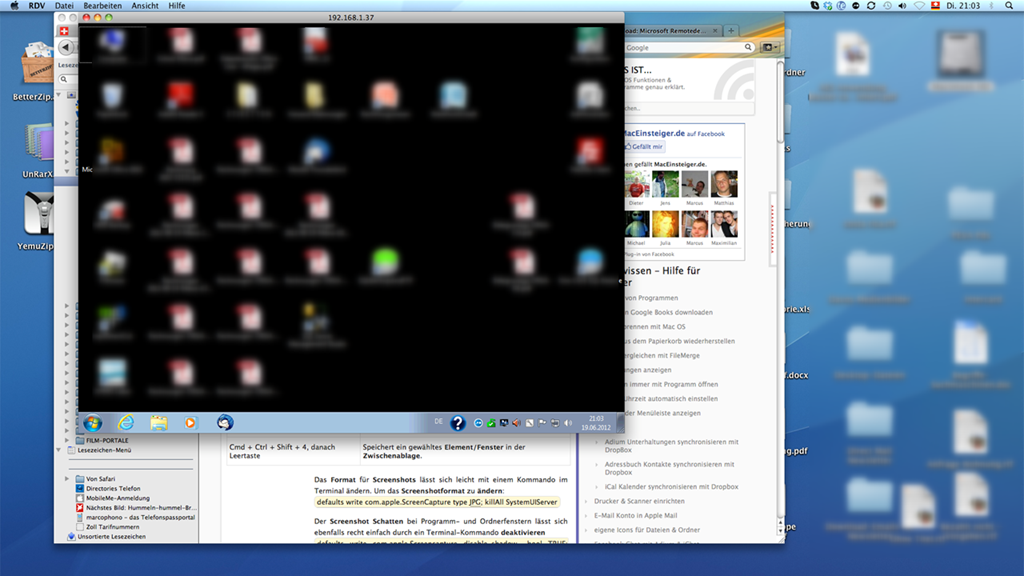Open Time Machine menu bar icon
1024x576 pixels.
(888, 5)
